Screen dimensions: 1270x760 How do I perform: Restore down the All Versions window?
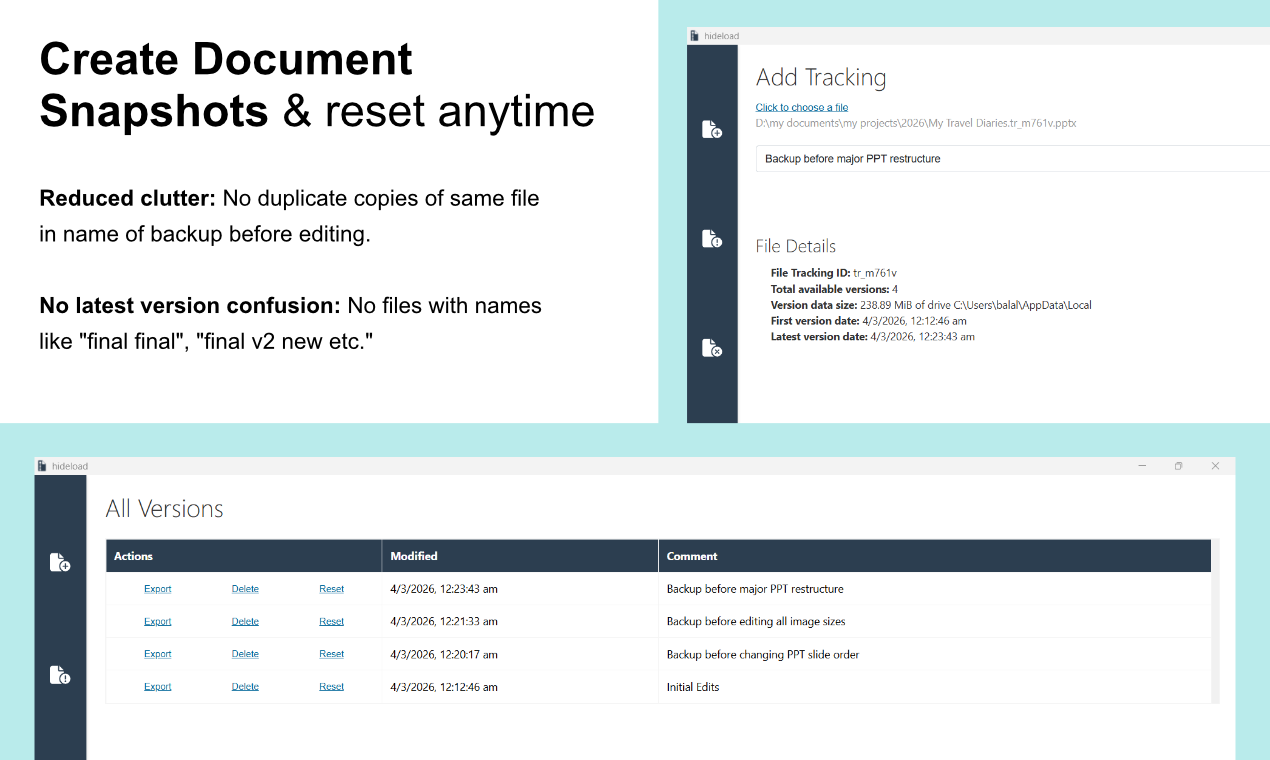(1178, 466)
